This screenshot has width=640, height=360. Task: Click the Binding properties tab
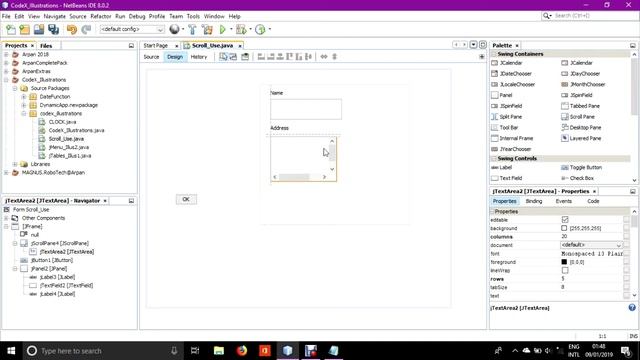point(534,201)
